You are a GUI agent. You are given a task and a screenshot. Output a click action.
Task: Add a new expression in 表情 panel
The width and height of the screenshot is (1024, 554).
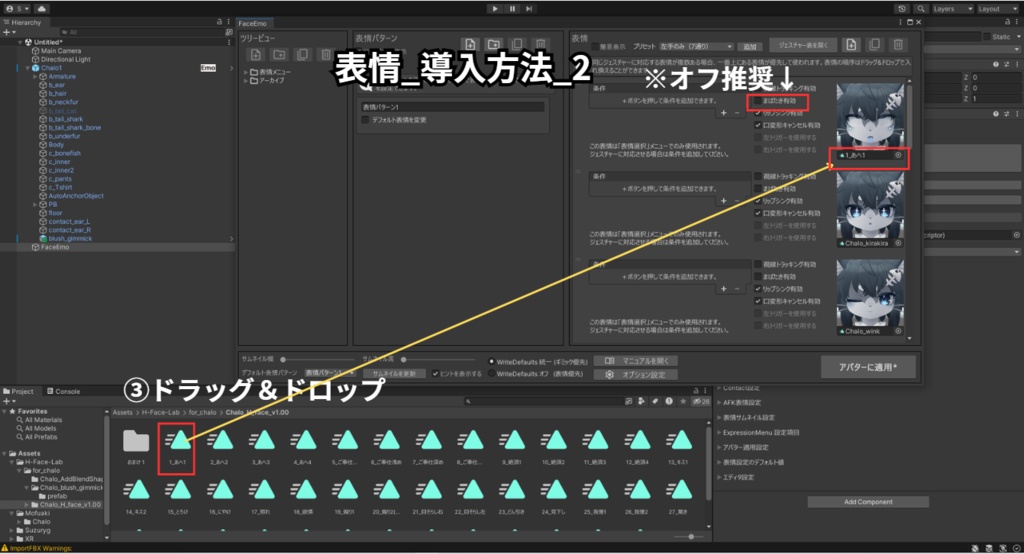(x=851, y=44)
